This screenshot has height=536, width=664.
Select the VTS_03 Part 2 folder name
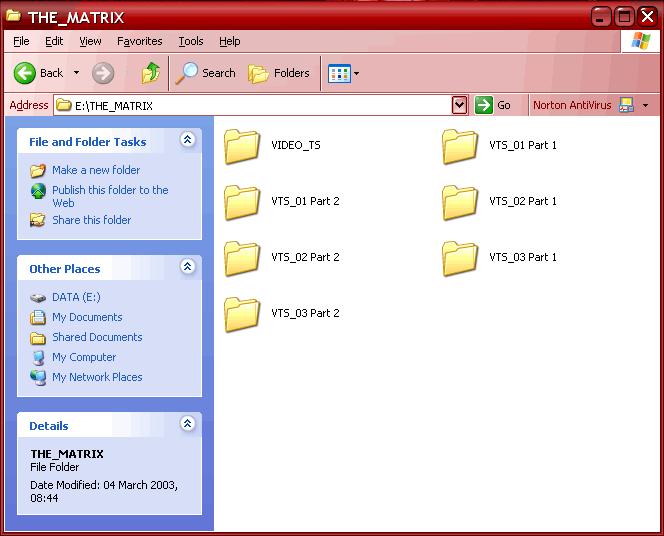coord(305,313)
